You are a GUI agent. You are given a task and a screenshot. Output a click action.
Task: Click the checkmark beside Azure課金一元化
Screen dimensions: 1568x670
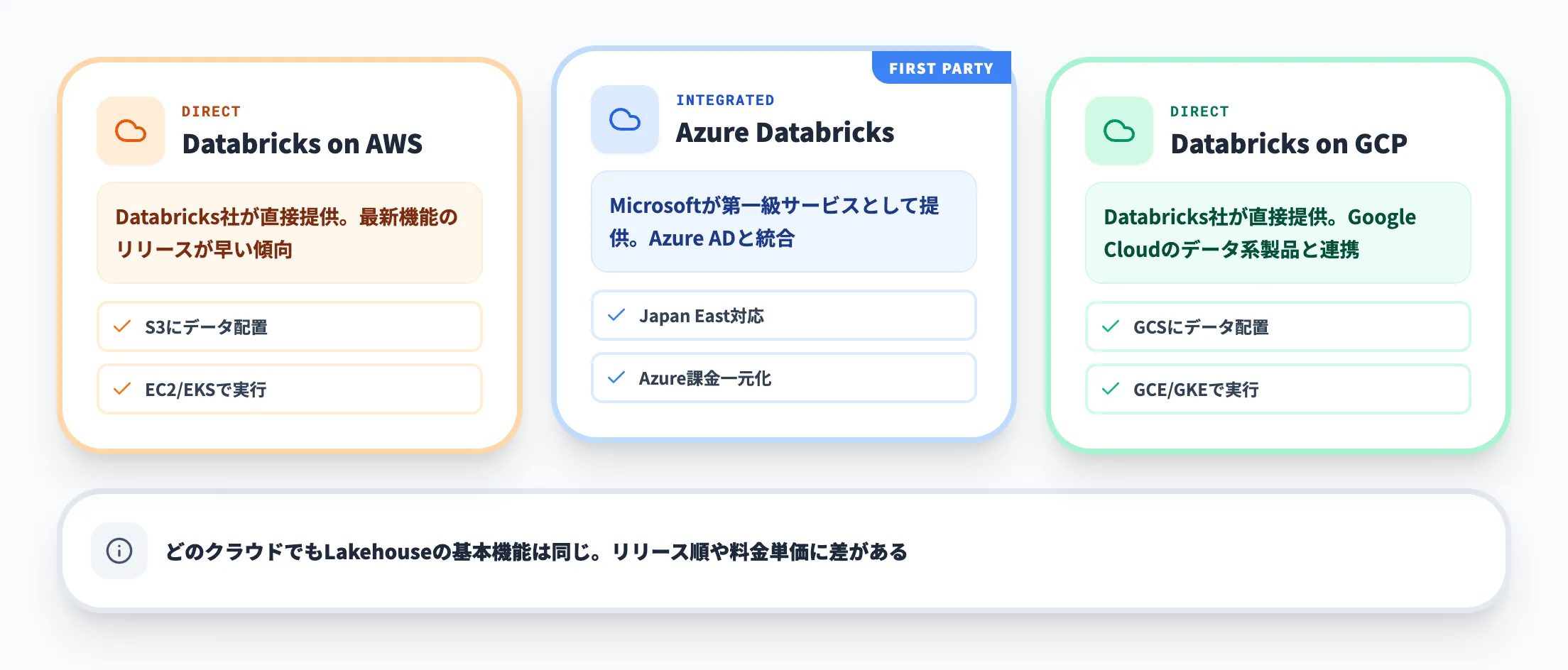(617, 378)
